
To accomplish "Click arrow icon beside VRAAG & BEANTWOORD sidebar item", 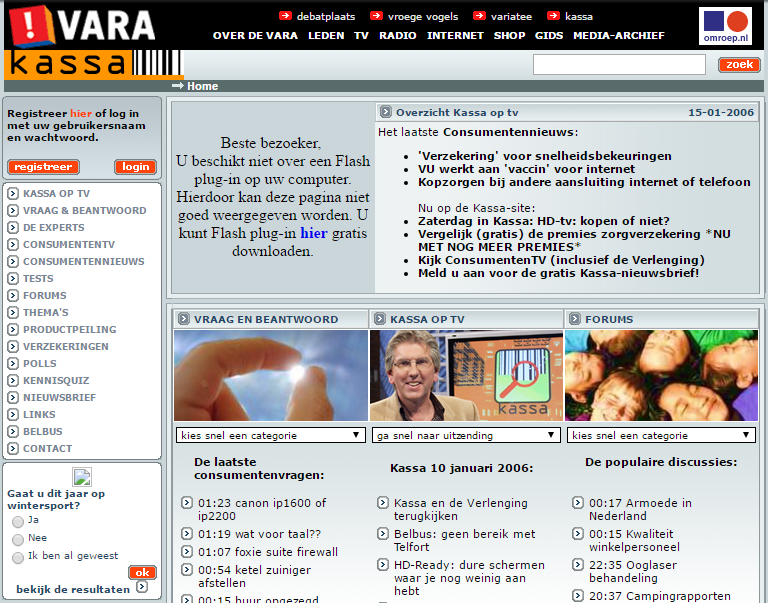I will 13,211.
